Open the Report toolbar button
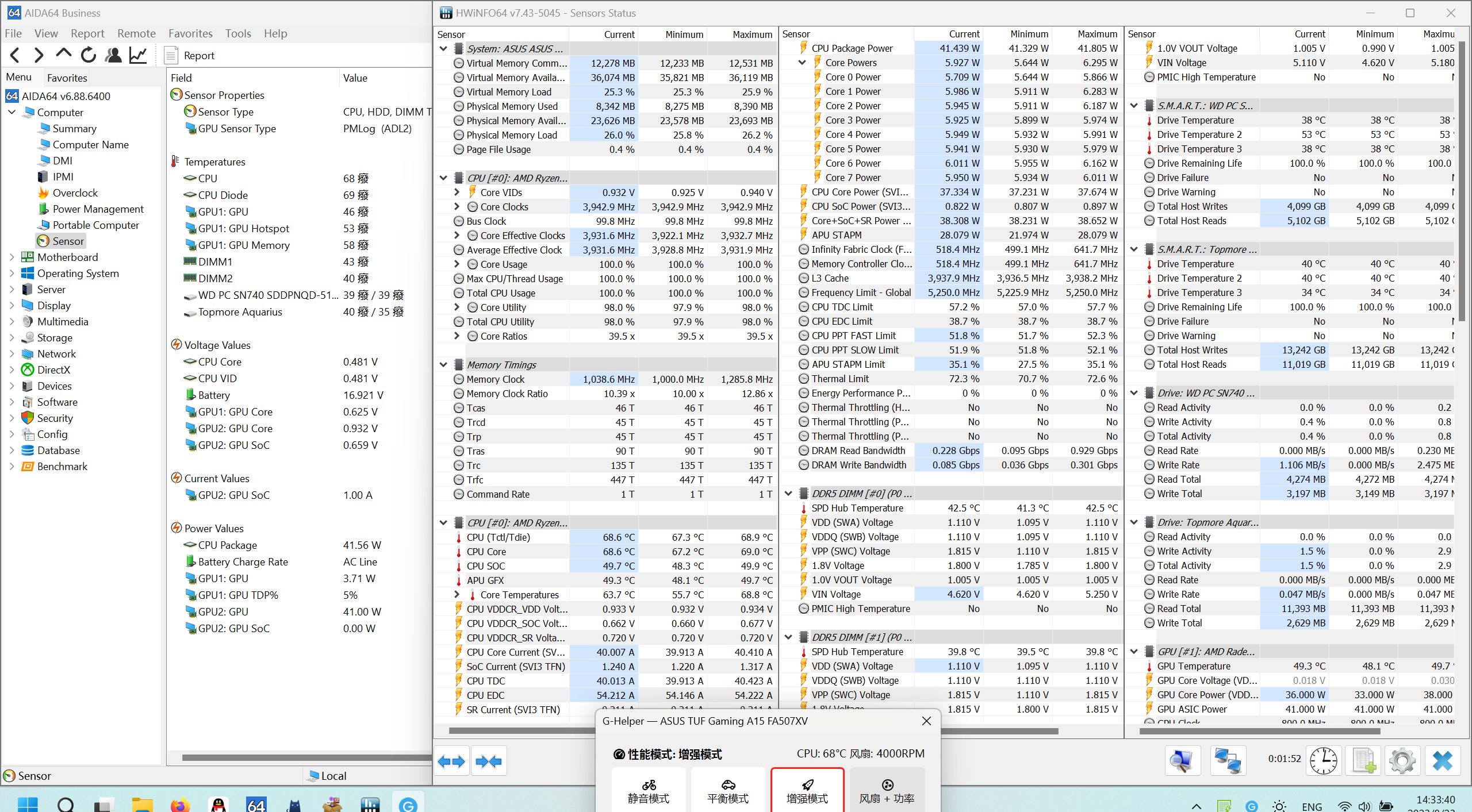 (x=190, y=55)
